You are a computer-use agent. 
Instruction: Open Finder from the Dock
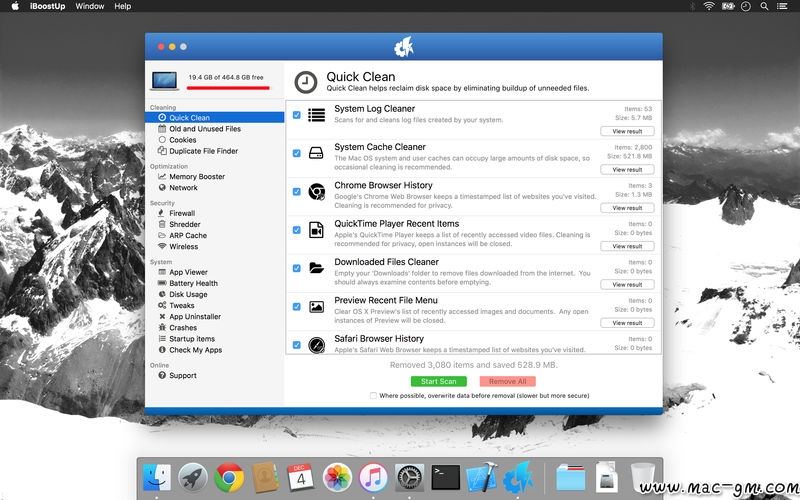click(x=157, y=478)
